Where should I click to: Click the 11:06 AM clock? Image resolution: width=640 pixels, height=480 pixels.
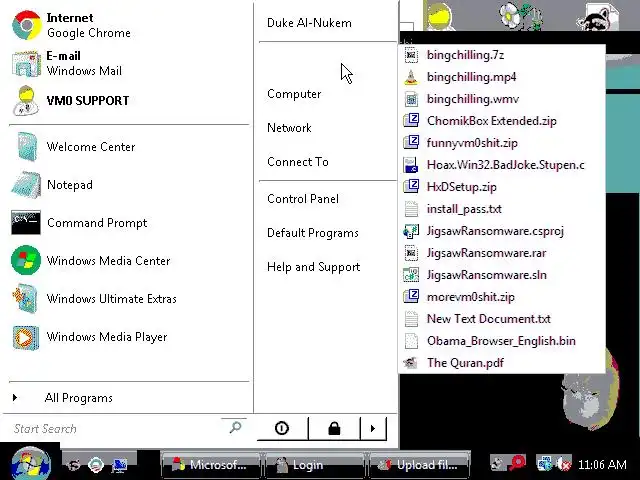(602, 464)
